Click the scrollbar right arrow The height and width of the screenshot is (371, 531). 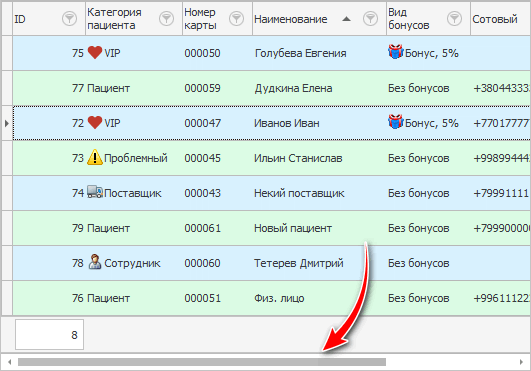point(521,362)
